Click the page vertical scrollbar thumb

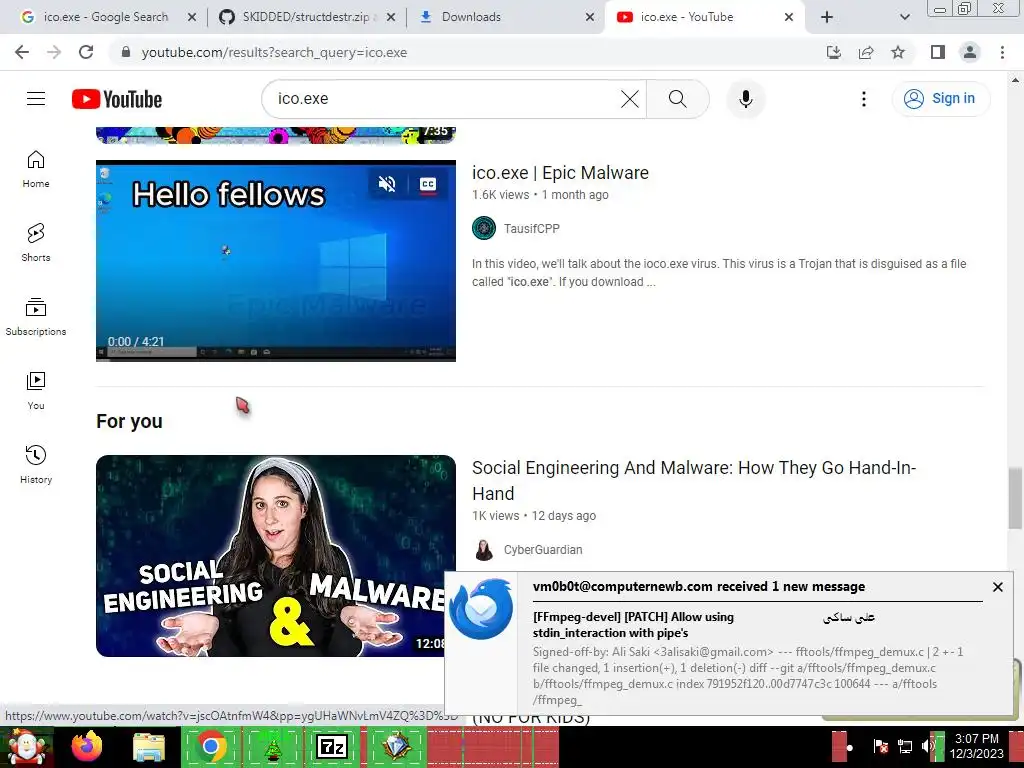(1015, 498)
